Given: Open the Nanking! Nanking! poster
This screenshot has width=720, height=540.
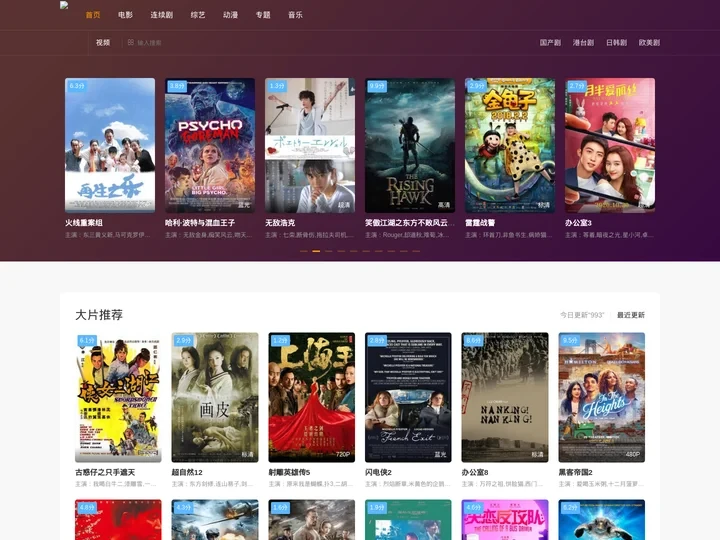Looking at the screenshot, I should coord(505,397).
